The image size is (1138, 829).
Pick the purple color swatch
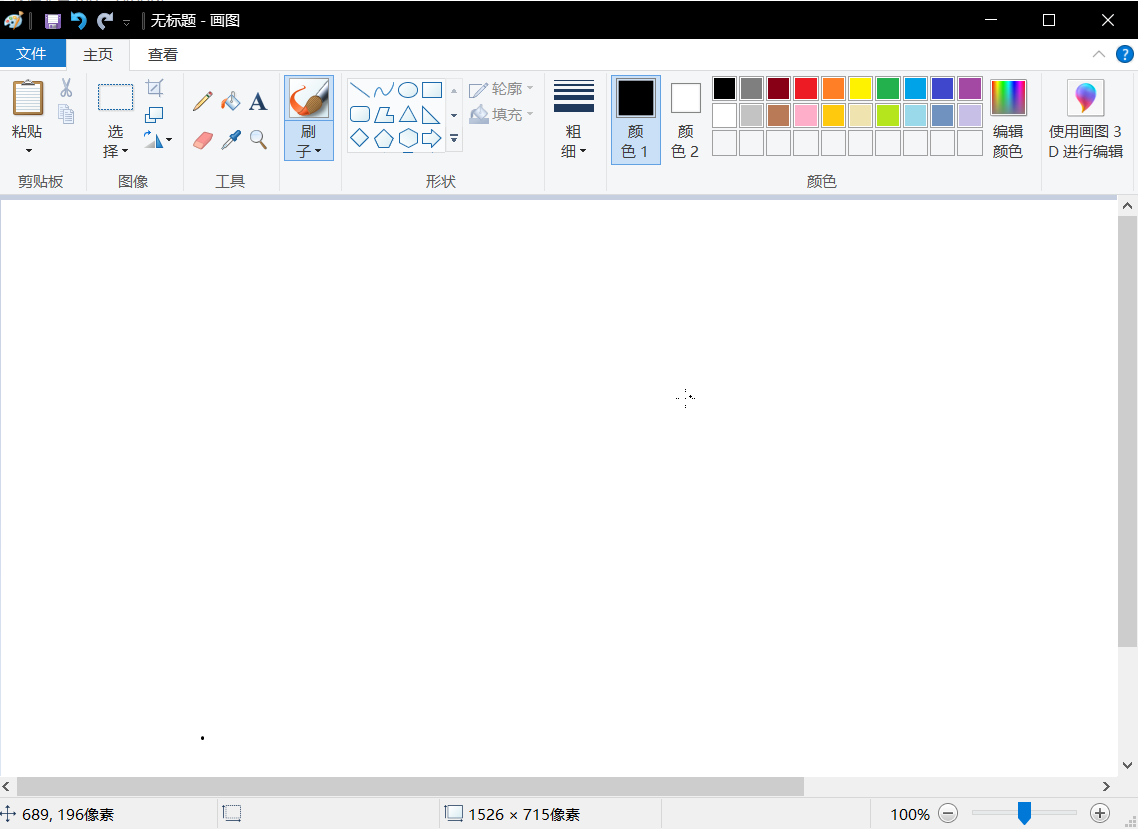click(970, 89)
